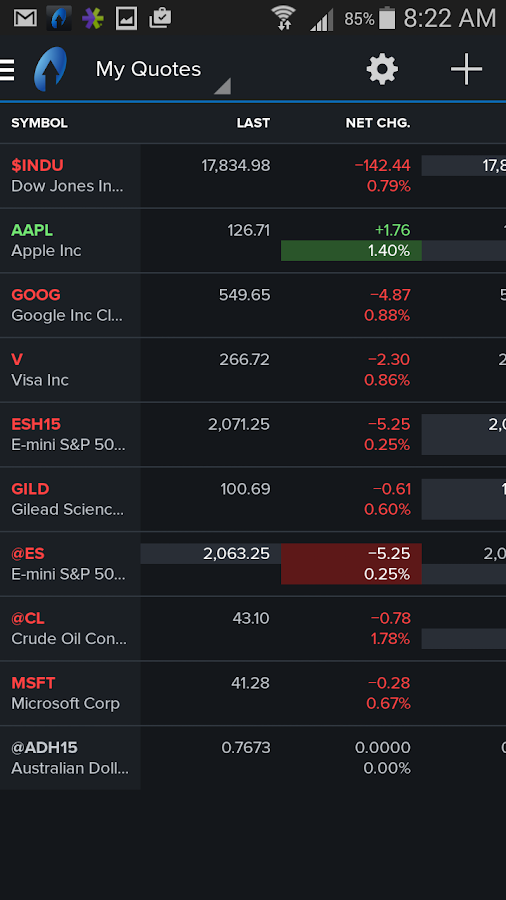Tap @ADH15 last price 0.7673

246,747
